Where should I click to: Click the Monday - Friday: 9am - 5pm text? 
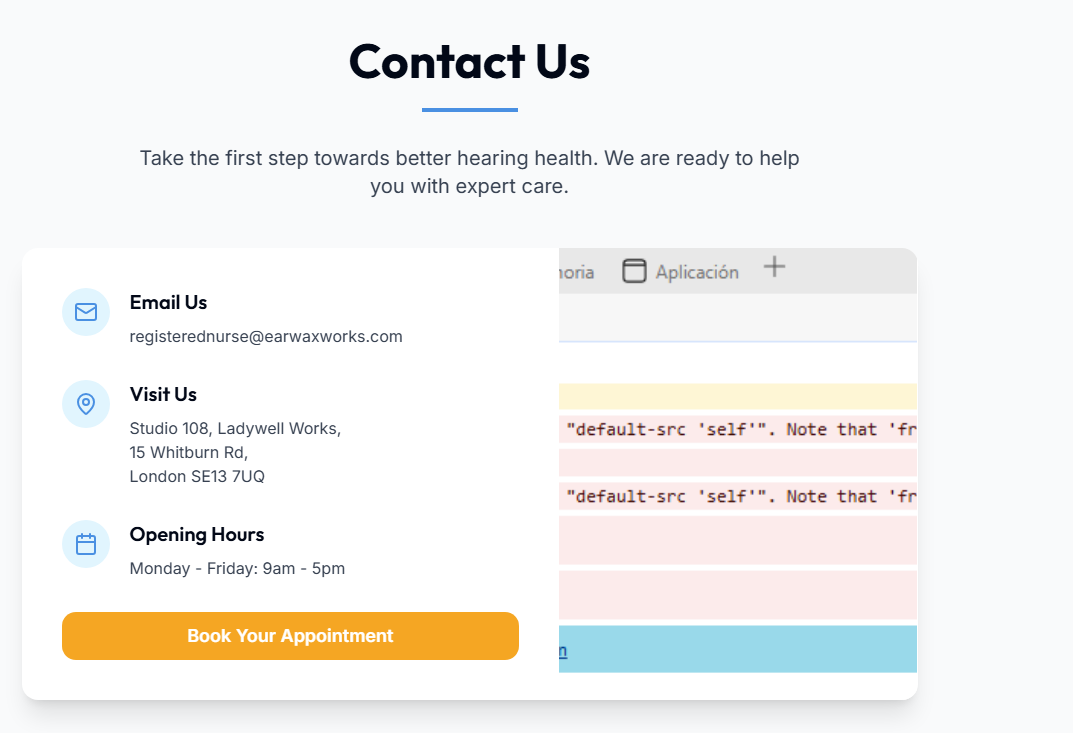coord(237,569)
